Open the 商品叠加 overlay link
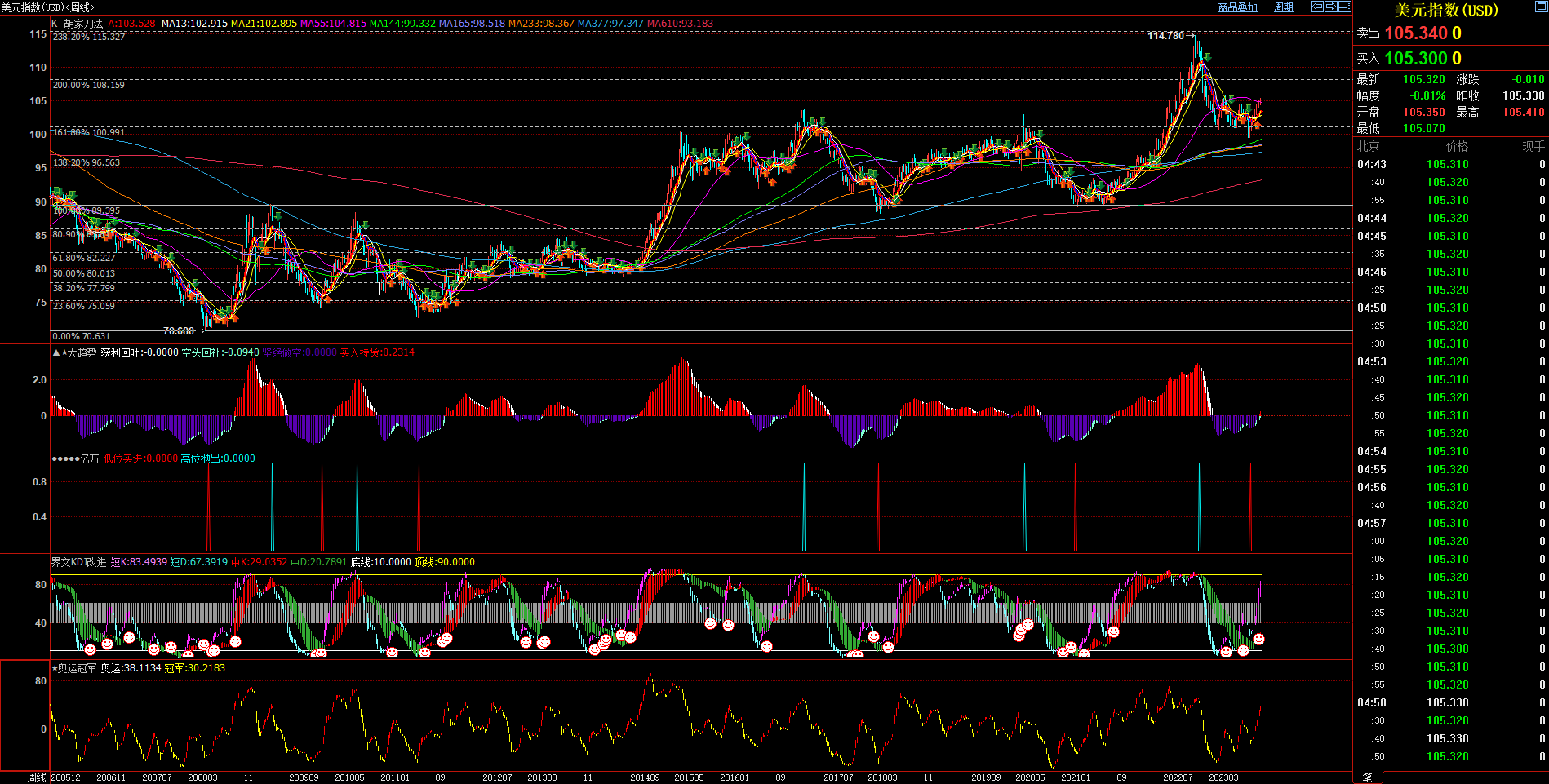1549x784 pixels. pyautogui.click(x=1237, y=7)
